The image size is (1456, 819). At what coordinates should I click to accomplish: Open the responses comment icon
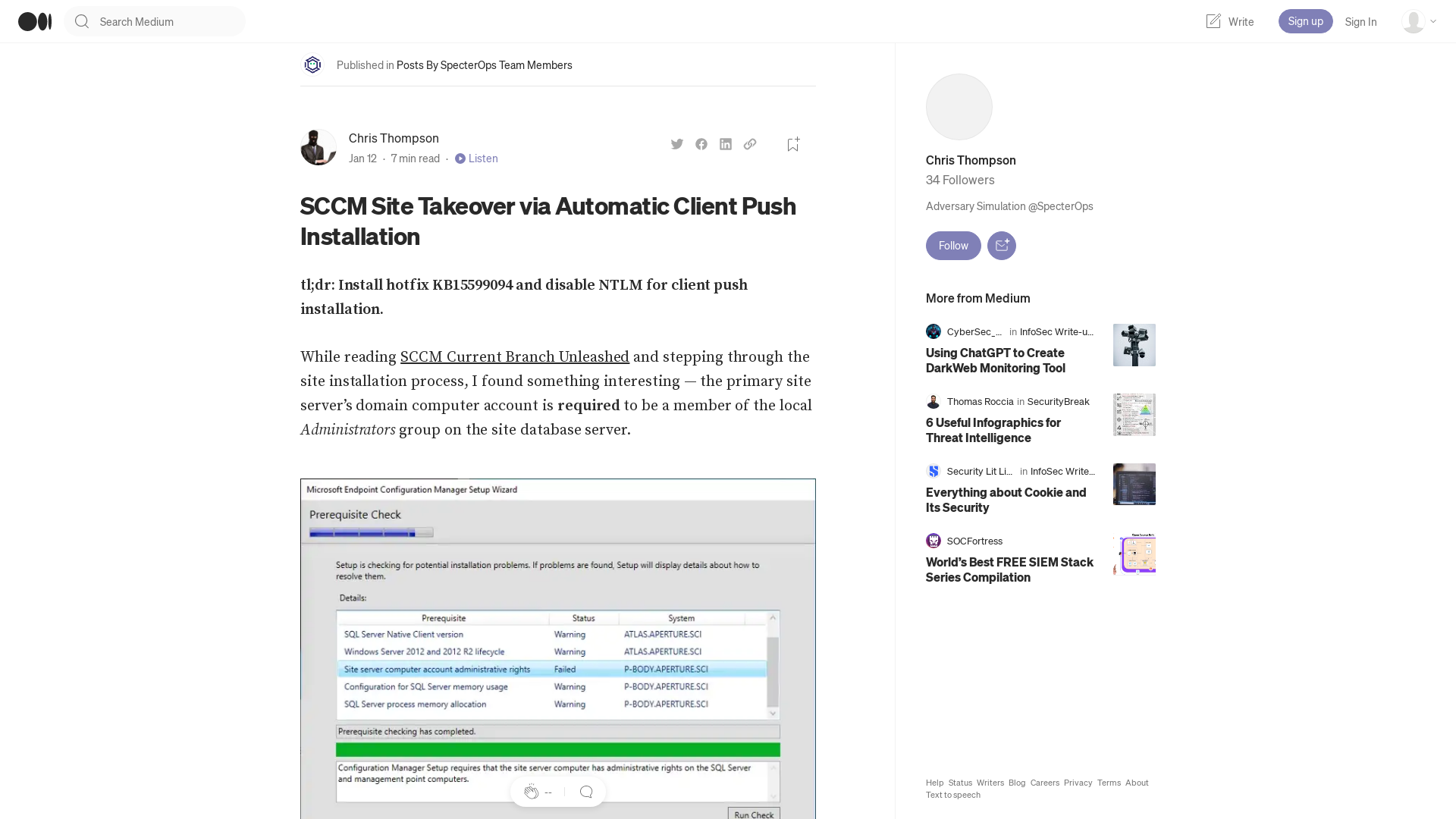586,792
